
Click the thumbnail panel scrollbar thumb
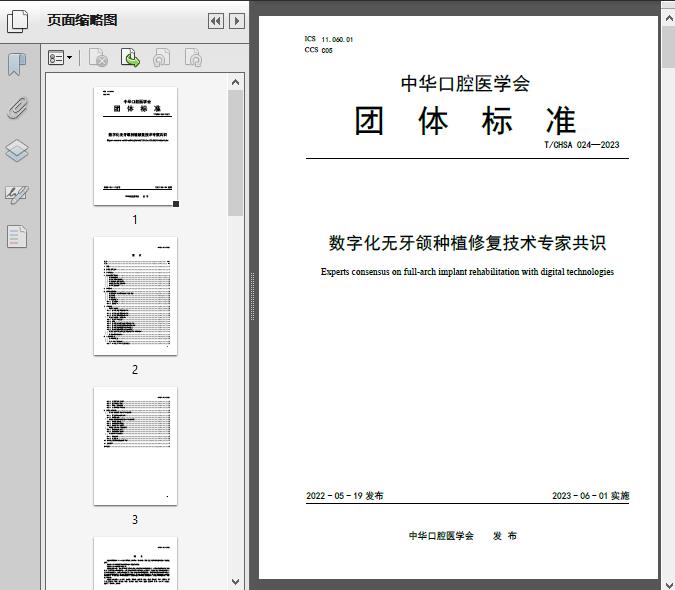click(235, 153)
